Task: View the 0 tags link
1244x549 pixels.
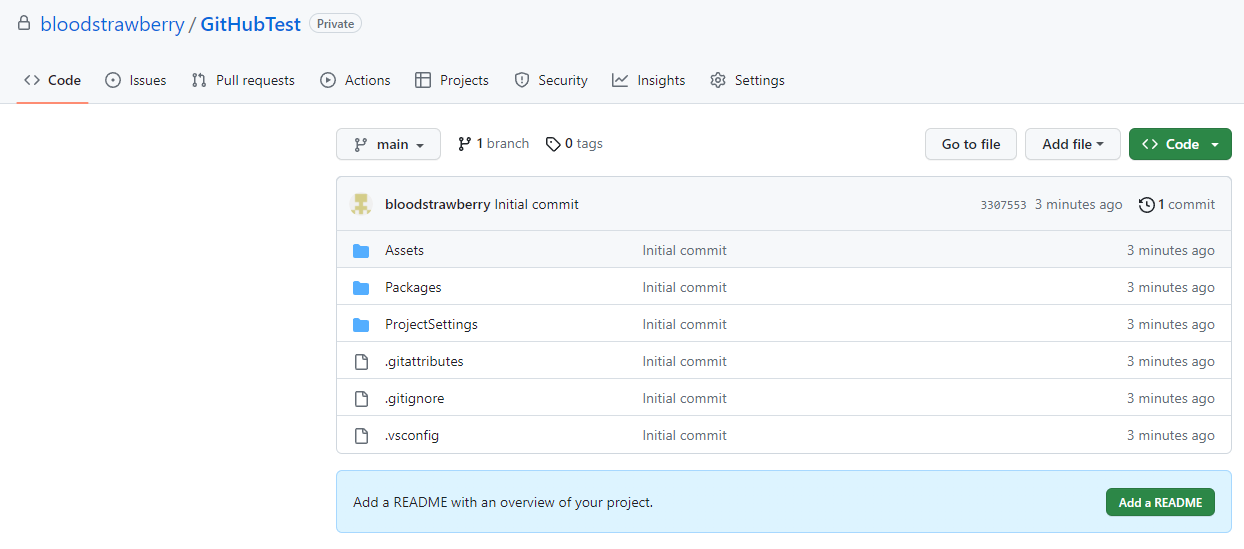Action: [x=574, y=144]
